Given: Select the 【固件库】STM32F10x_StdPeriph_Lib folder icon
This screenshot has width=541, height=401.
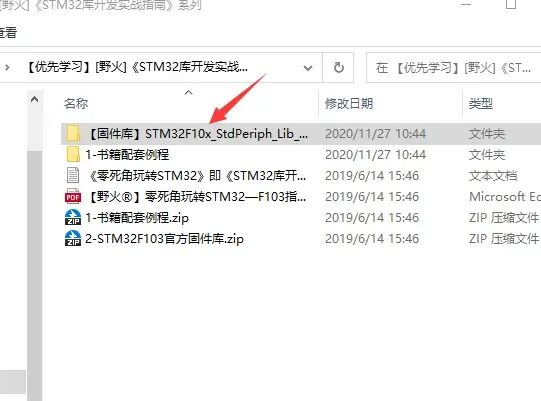Looking at the screenshot, I should (x=73, y=134).
